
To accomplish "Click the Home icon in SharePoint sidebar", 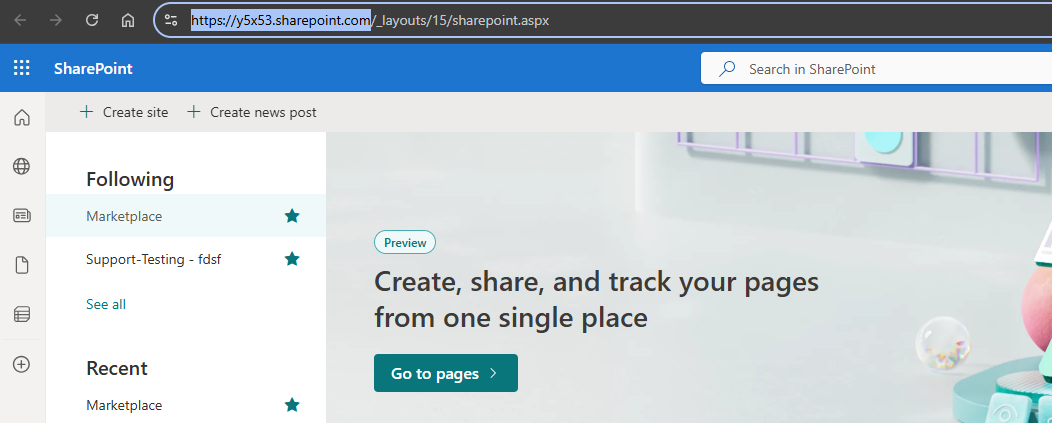I will point(21,118).
